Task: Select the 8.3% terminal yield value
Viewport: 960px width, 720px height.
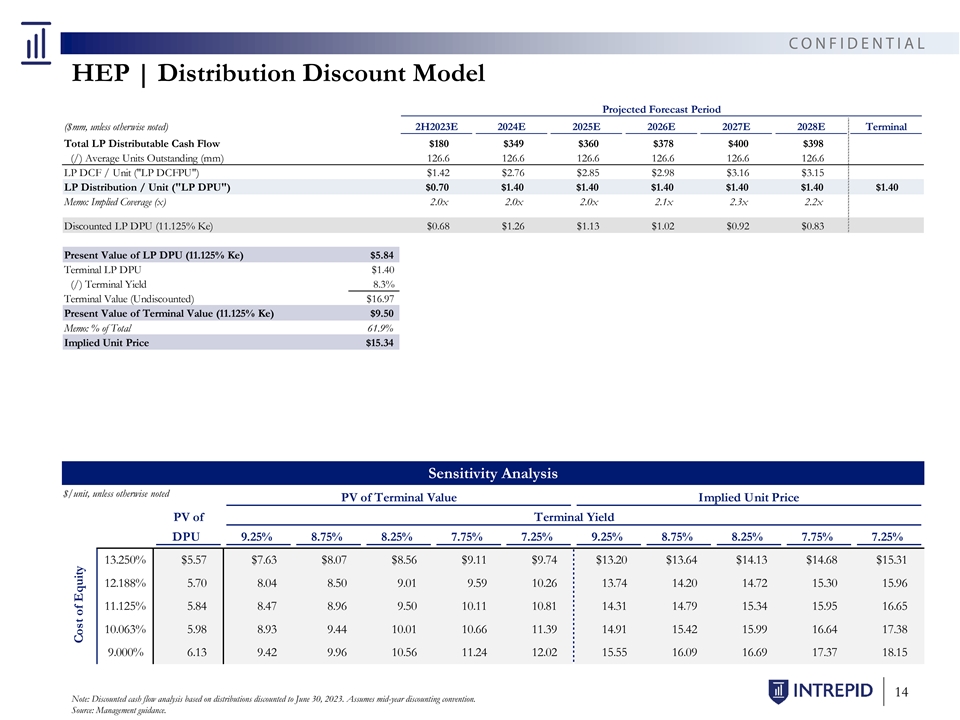Action: 384,284
